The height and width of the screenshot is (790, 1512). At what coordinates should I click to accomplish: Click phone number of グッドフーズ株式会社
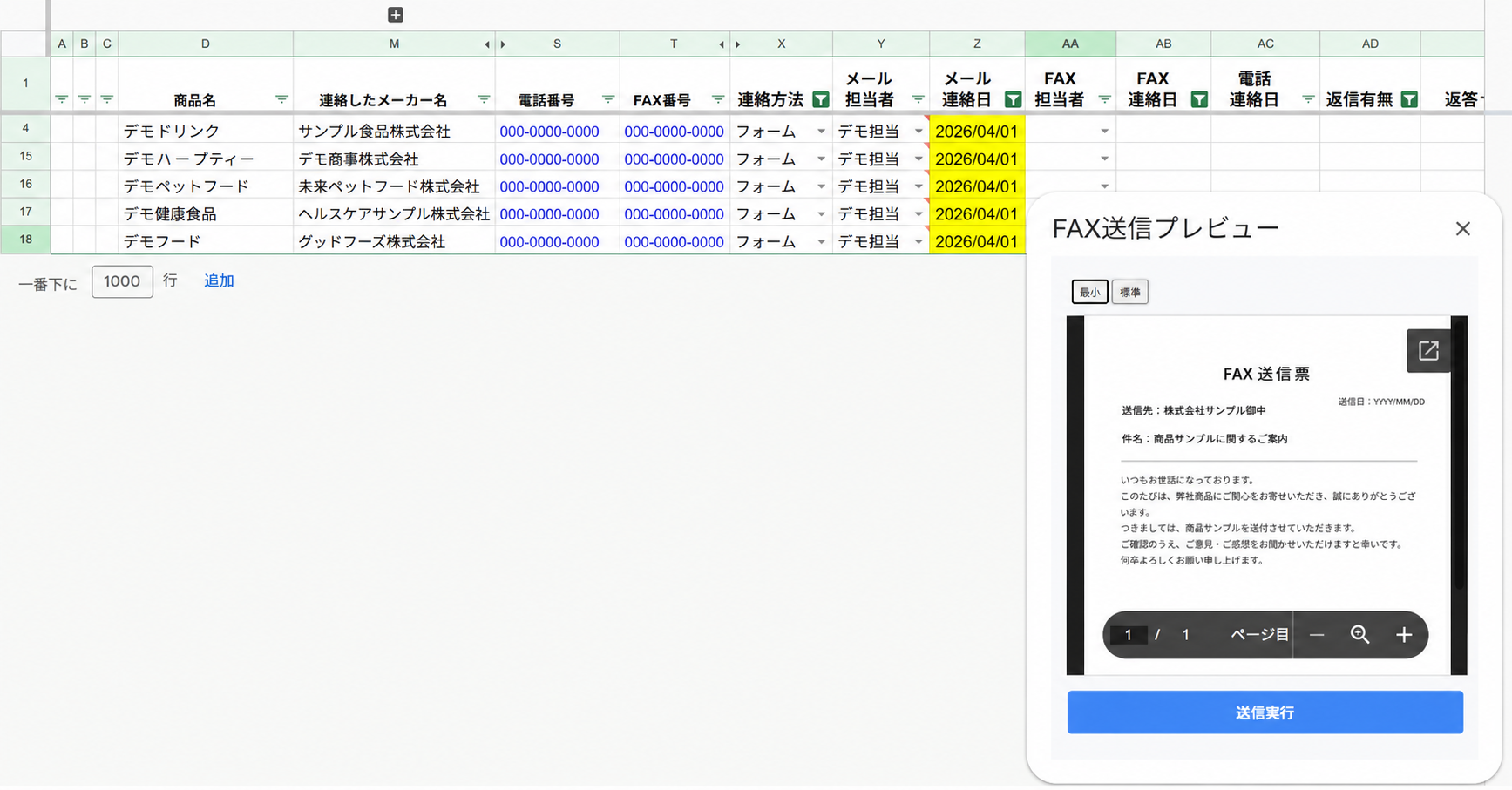coord(549,242)
